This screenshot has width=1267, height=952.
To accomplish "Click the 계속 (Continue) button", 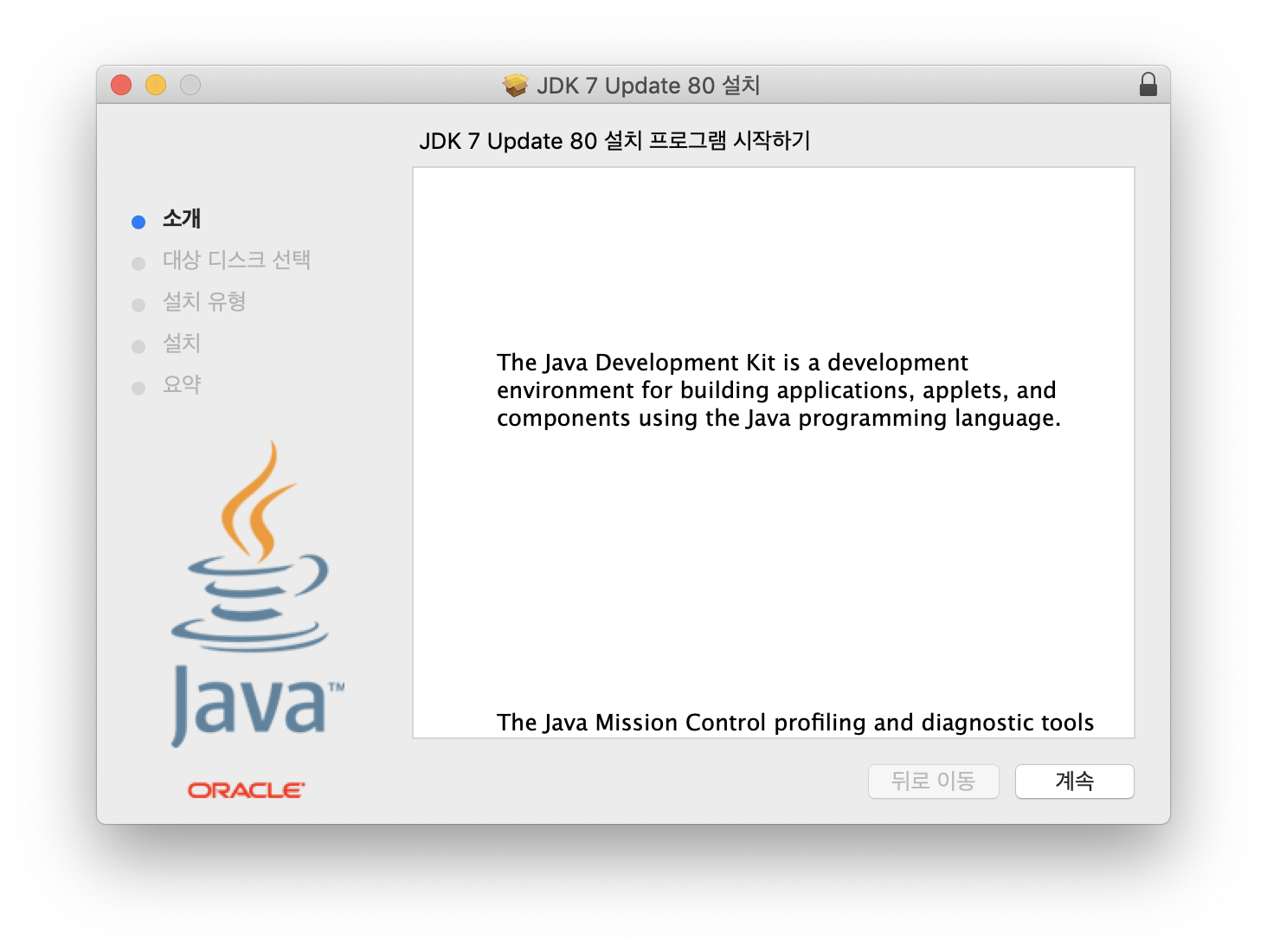I will pos(1074,782).
